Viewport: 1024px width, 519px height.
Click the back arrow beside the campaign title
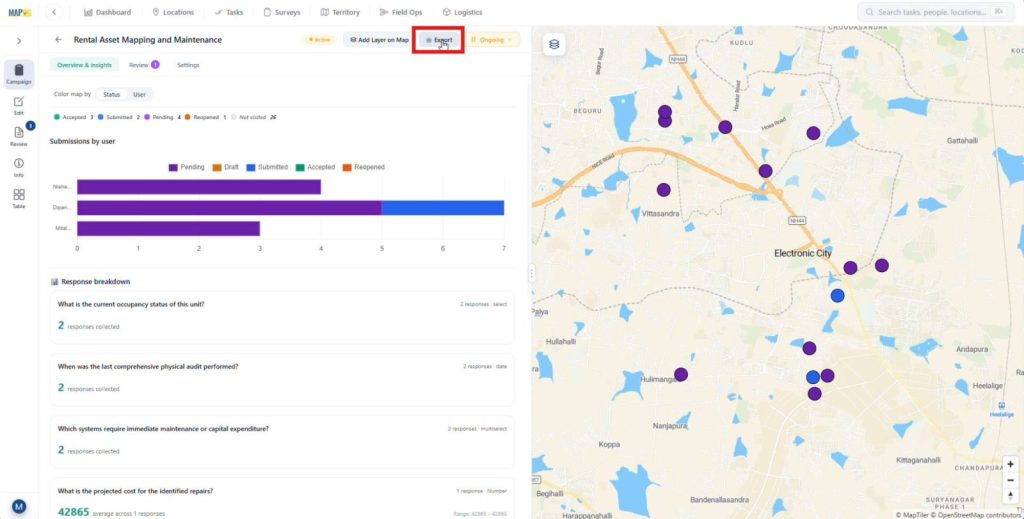pyautogui.click(x=58, y=40)
